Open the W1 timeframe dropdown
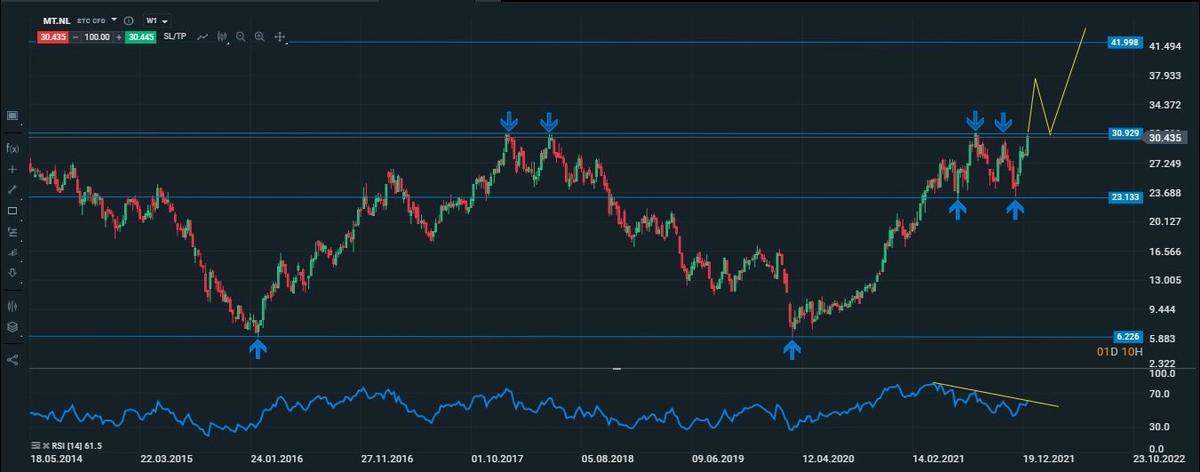Image resolution: width=1200 pixels, height=472 pixels. pos(157,20)
